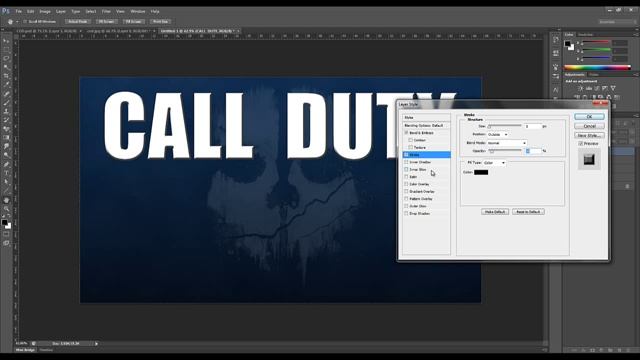This screenshot has width=640, height=360.
Task: Select the Hand tool
Action: tap(6, 200)
